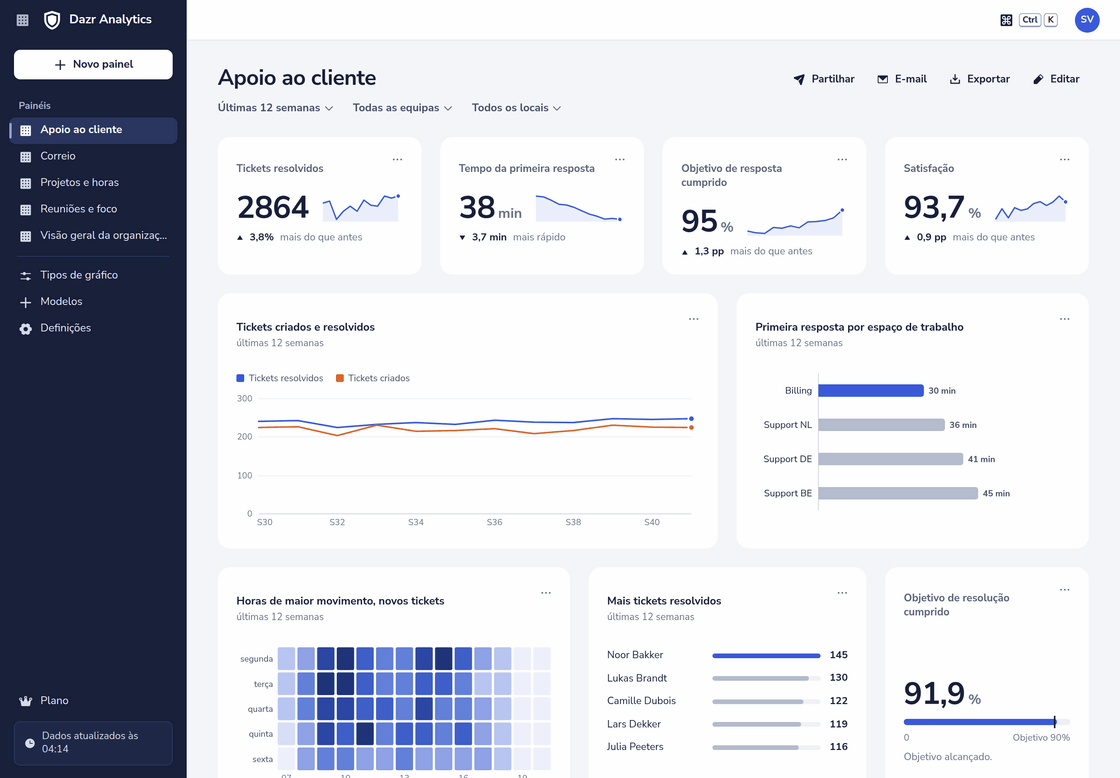Click the Tempo da primeira resposta sparkline
The height and width of the screenshot is (778, 1120).
(579, 207)
